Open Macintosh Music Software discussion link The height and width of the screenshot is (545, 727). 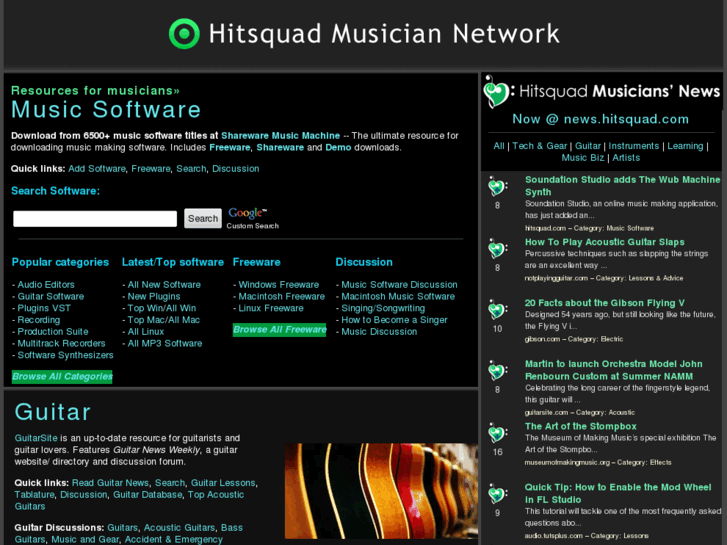coord(398,296)
